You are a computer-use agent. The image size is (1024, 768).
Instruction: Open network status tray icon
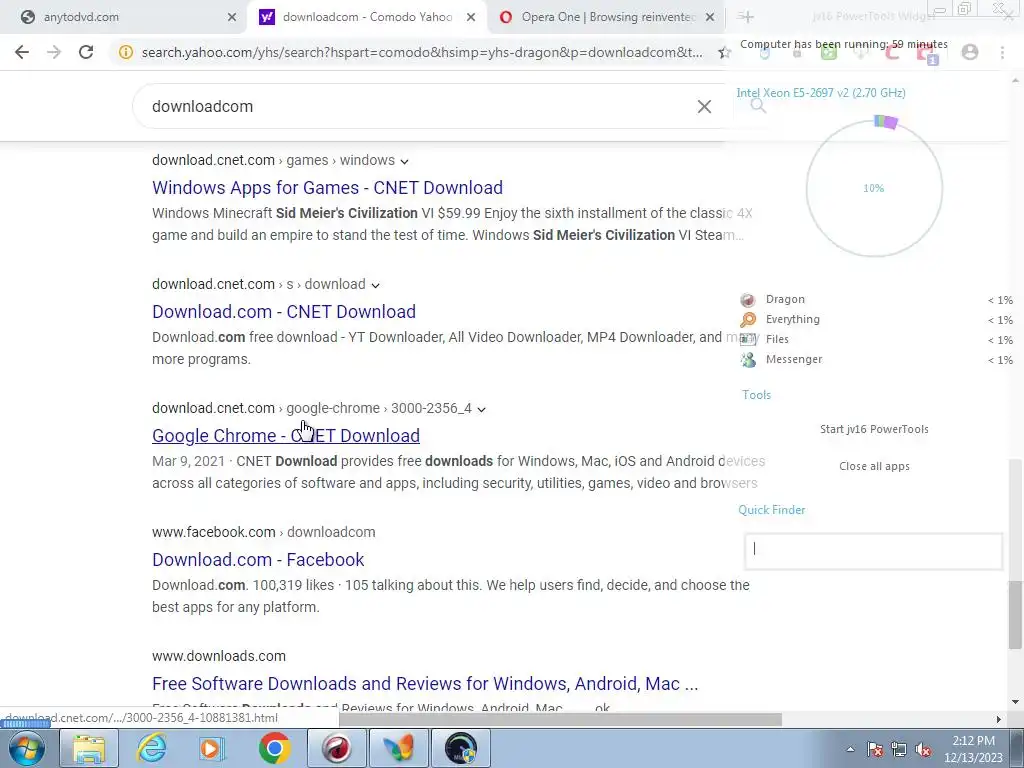(899, 749)
